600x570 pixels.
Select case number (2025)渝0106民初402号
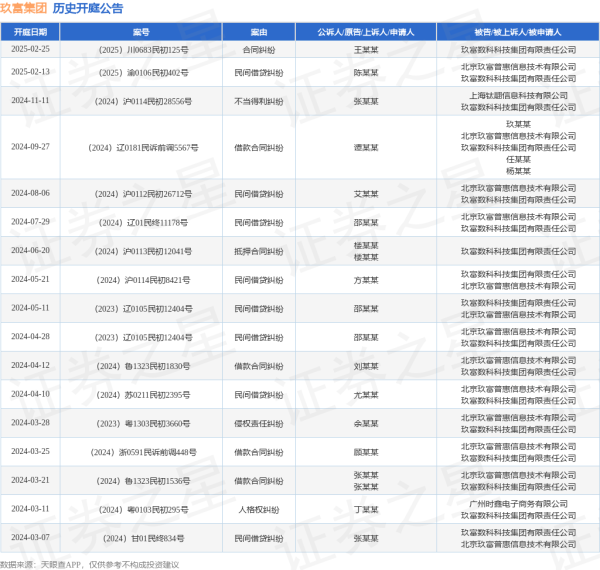click(143, 73)
